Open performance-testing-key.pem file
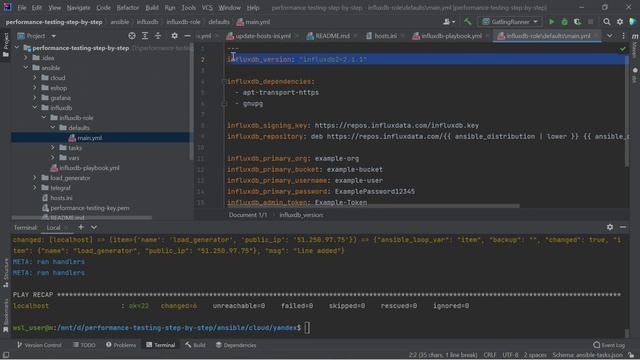 [x=90, y=208]
